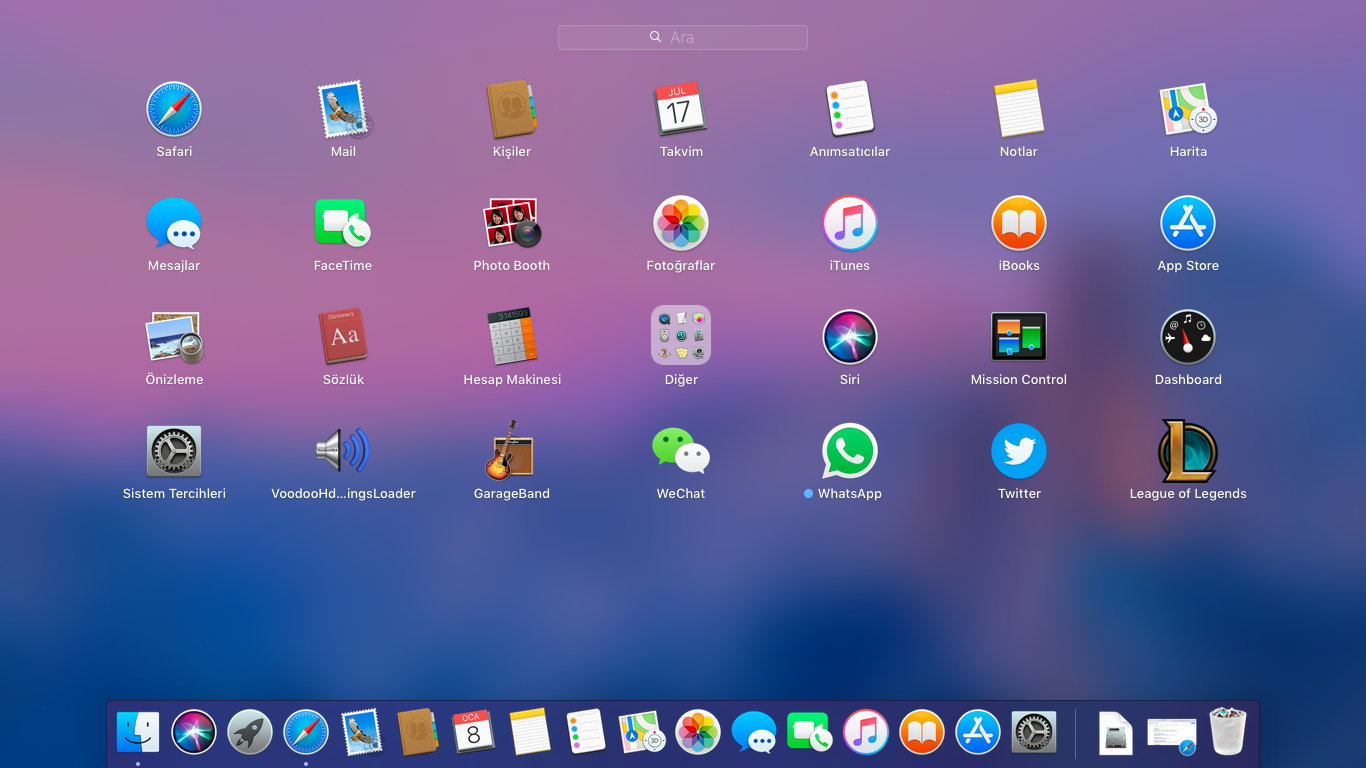Launch Siri from the Launchpad grid

(x=850, y=338)
